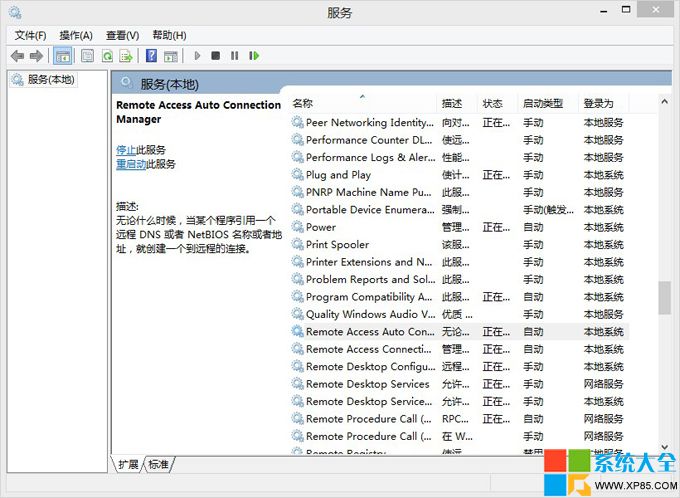Go forward using the toolbar forward arrow
Viewport: 680px width, 498px height.
(36, 56)
